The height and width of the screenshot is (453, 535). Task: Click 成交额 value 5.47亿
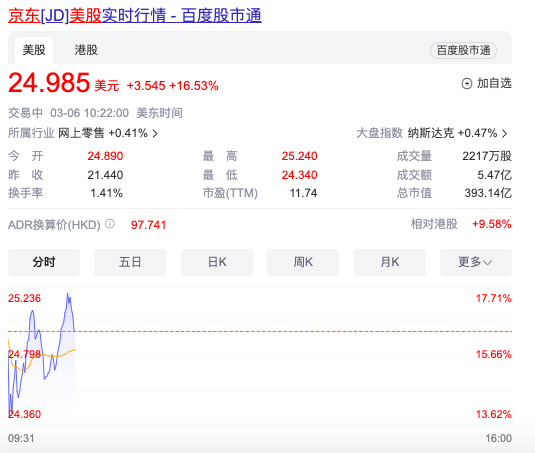pos(494,175)
